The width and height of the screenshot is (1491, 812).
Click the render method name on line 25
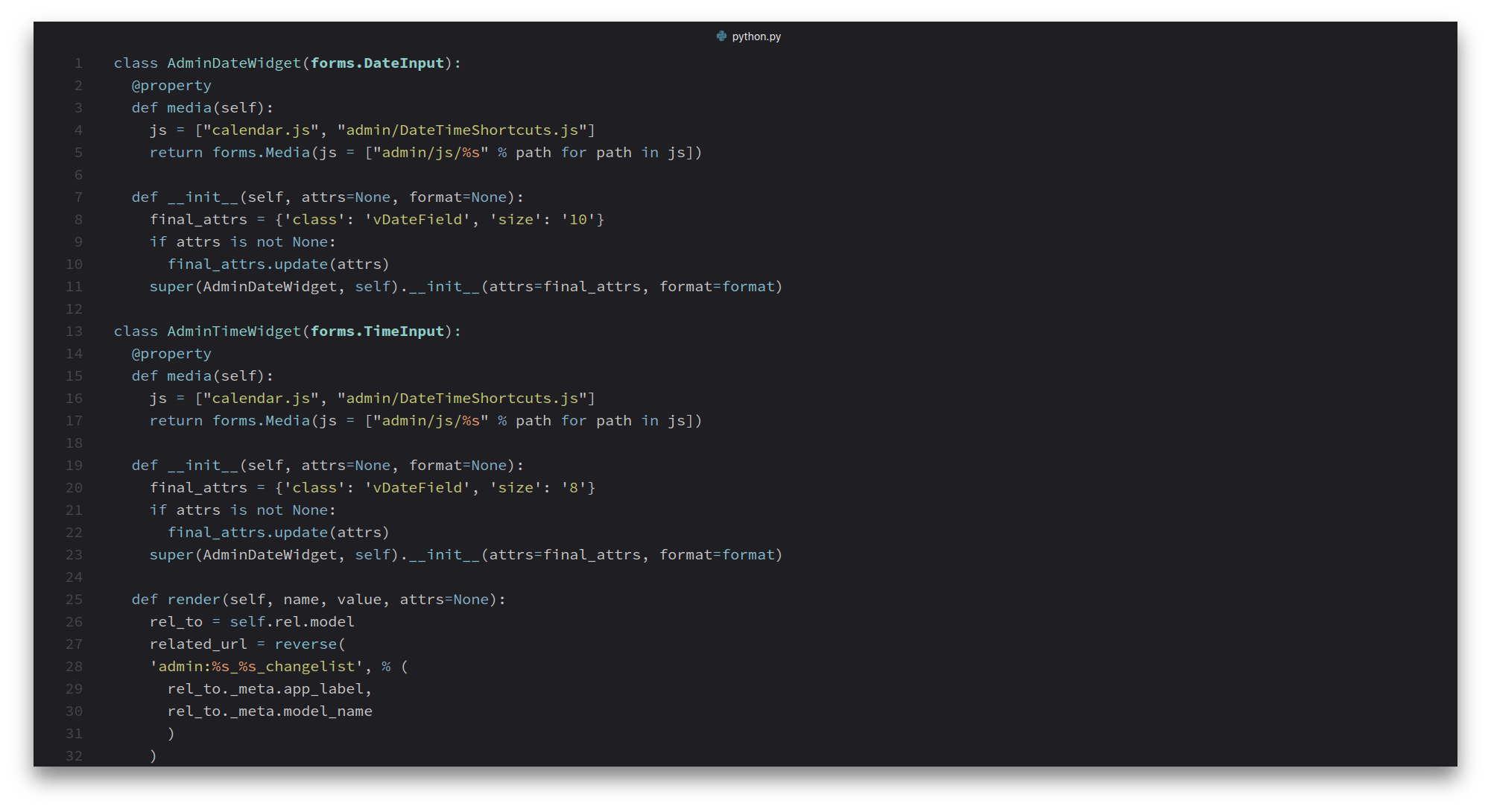pyautogui.click(x=194, y=600)
